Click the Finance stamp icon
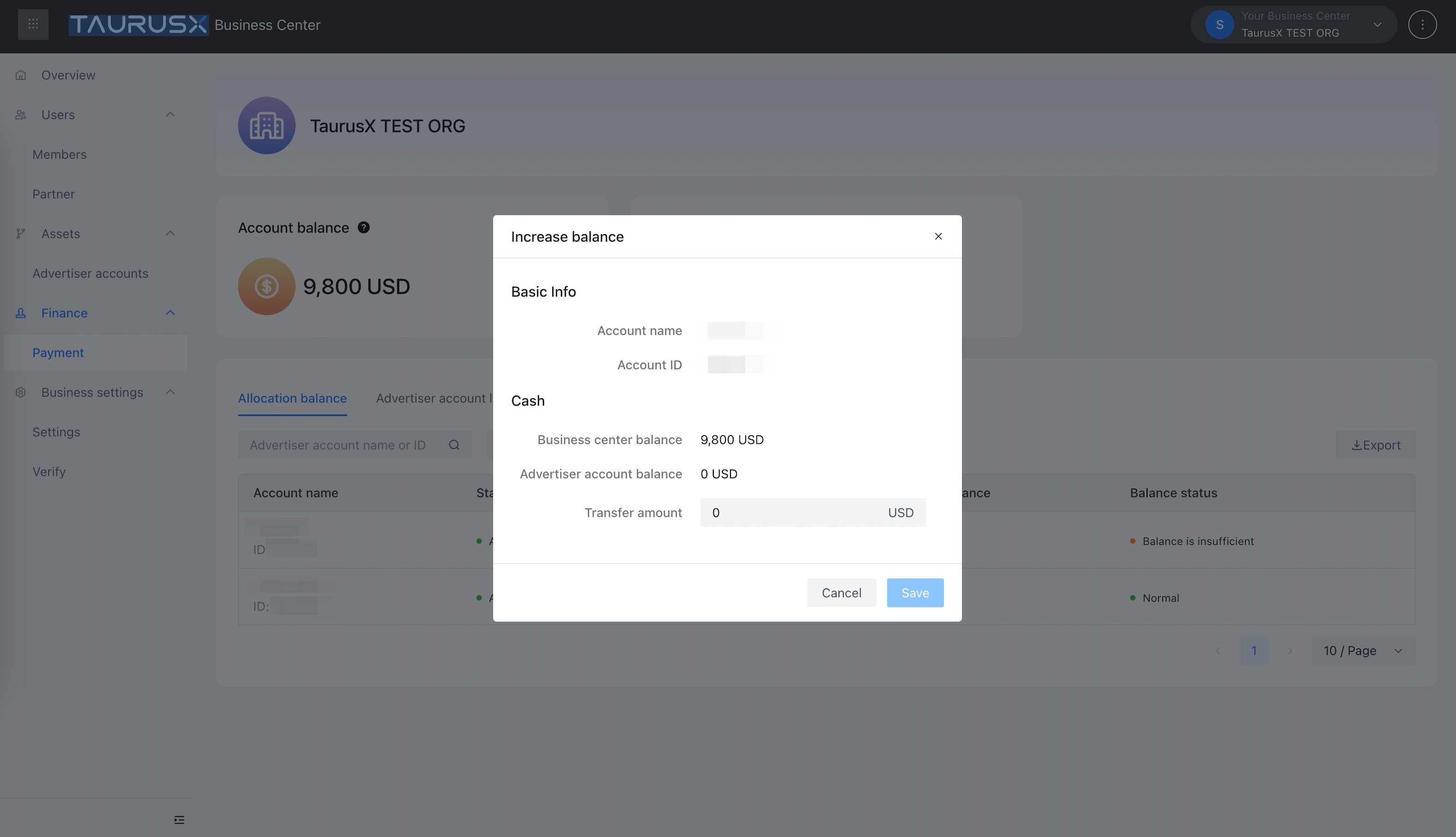1456x837 pixels. coord(21,313)
